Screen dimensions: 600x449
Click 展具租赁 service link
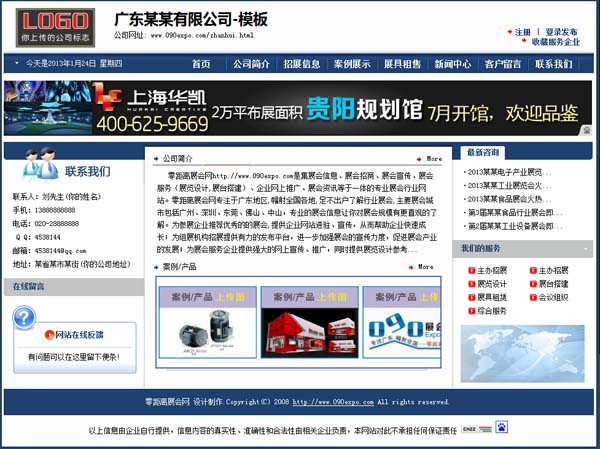pos(492,297)
